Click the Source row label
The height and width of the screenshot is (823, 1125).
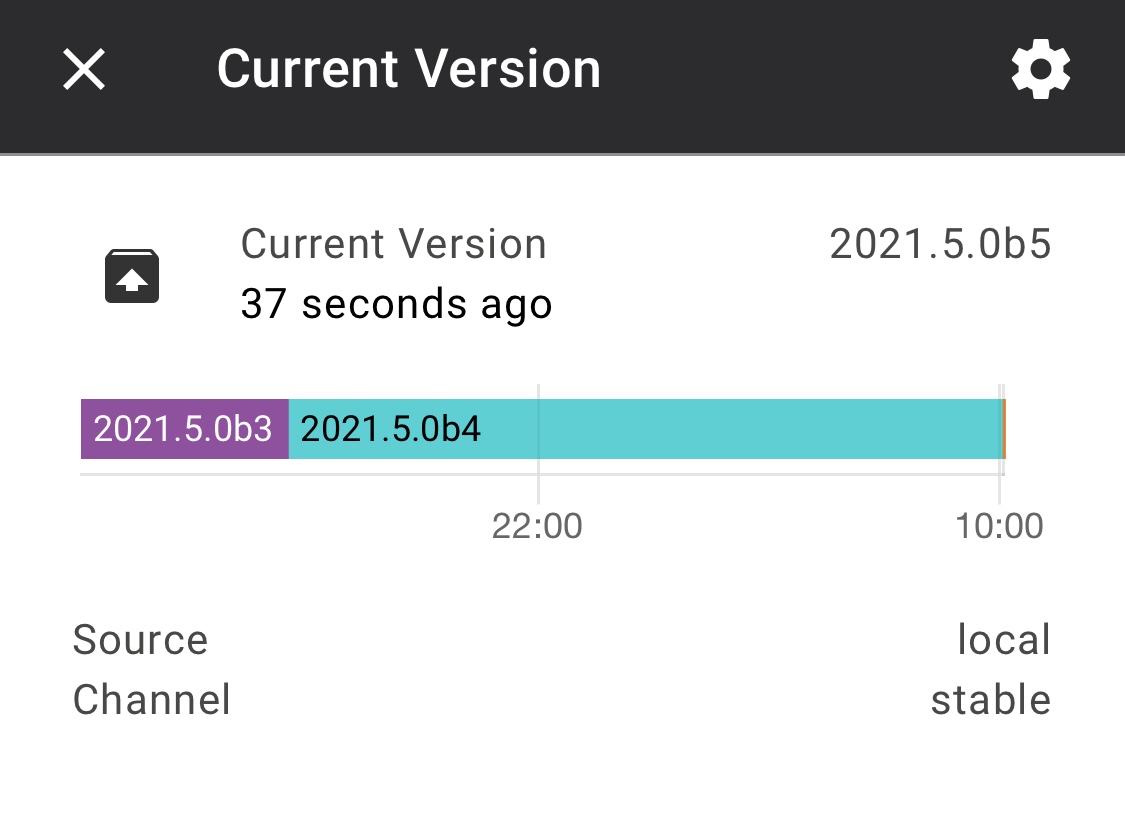click(140, 640)
